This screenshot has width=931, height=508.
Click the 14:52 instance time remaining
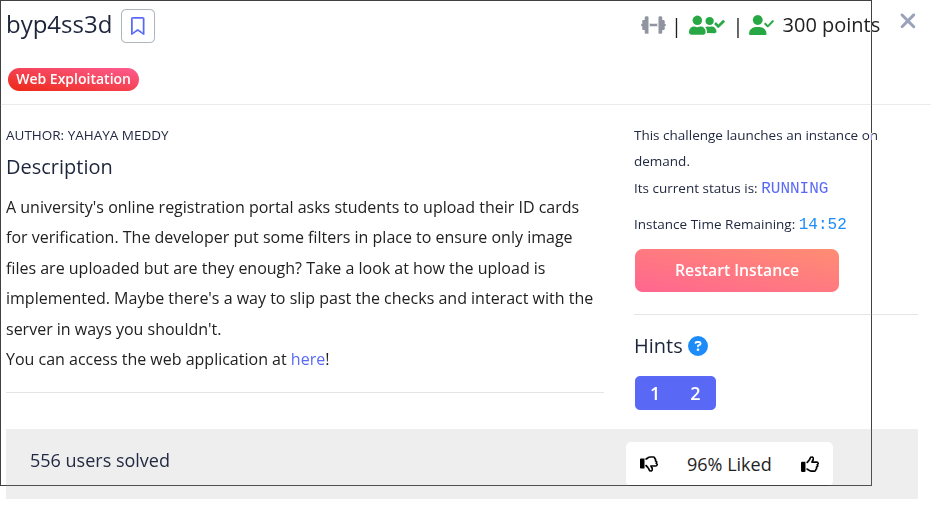point(822,224)
